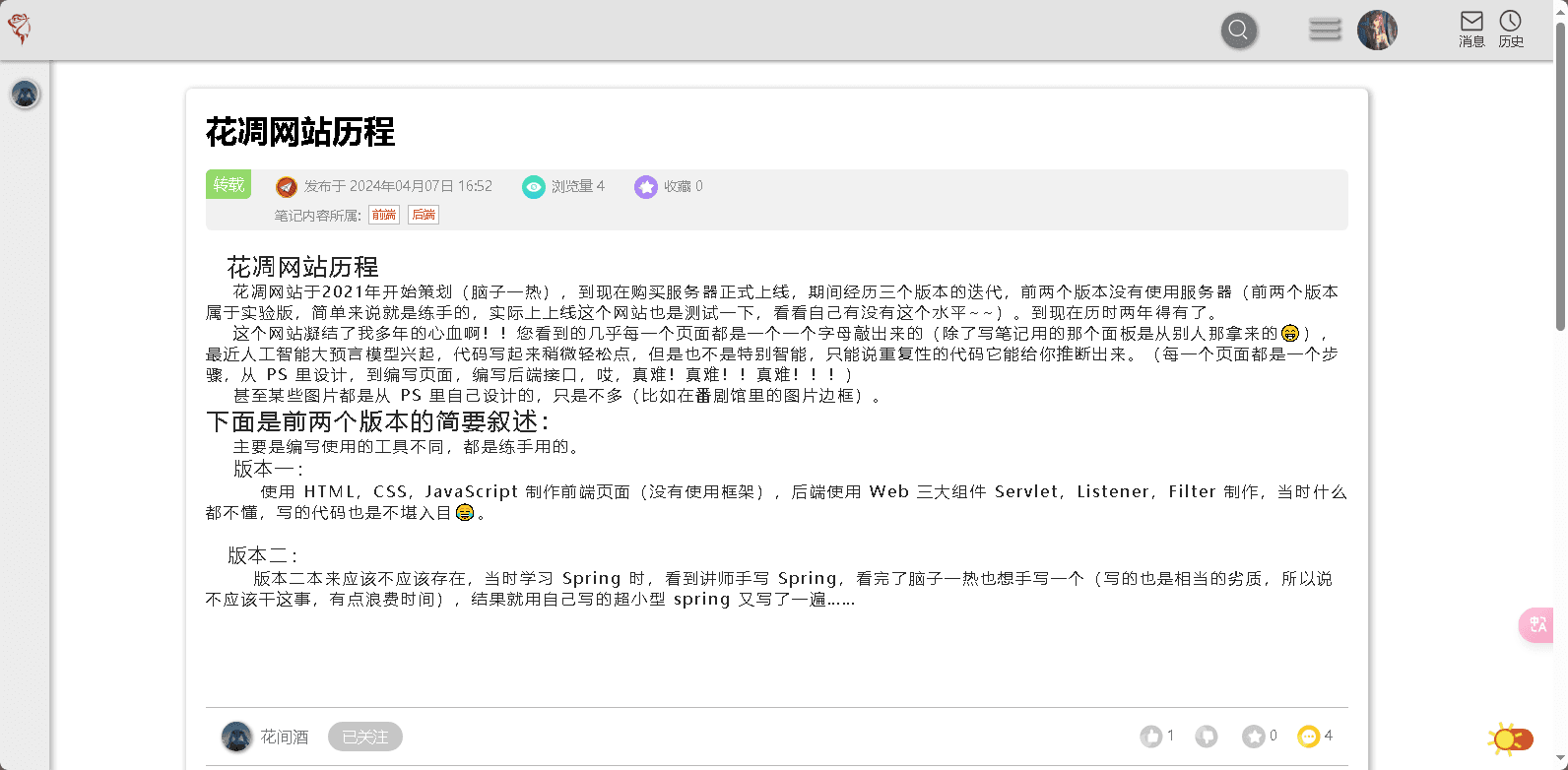The width and height of the screenshot is (1568, 770).
Task: Like the article with thumbs up
Action: [1150, 737]
